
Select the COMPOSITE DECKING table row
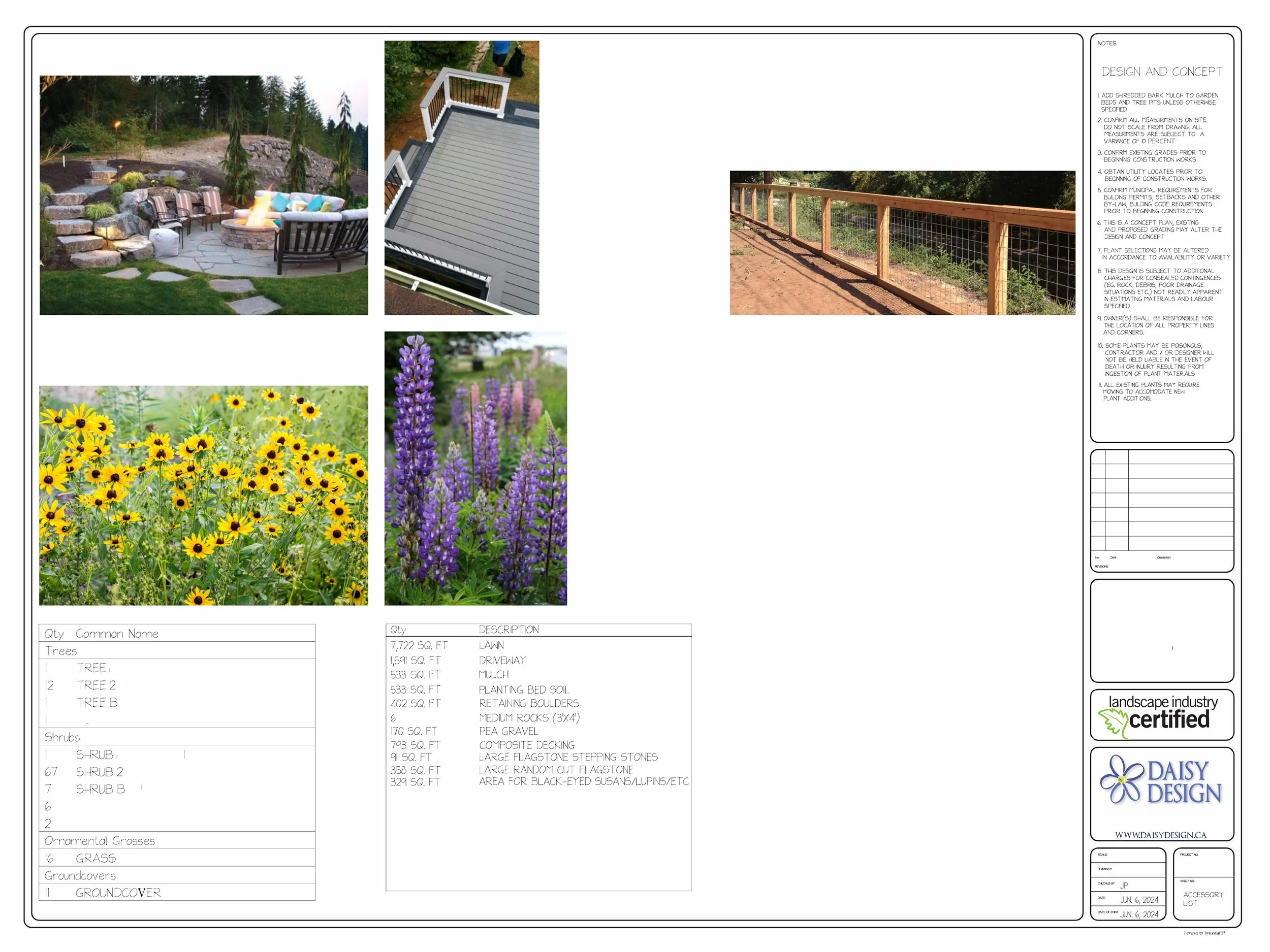(526, 745)
